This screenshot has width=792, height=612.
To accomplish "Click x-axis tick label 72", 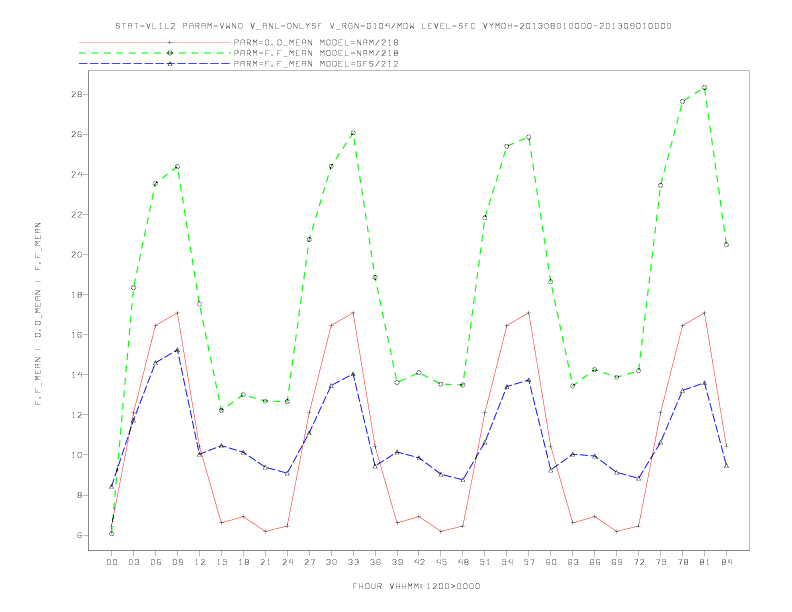I will pos(638,562).
